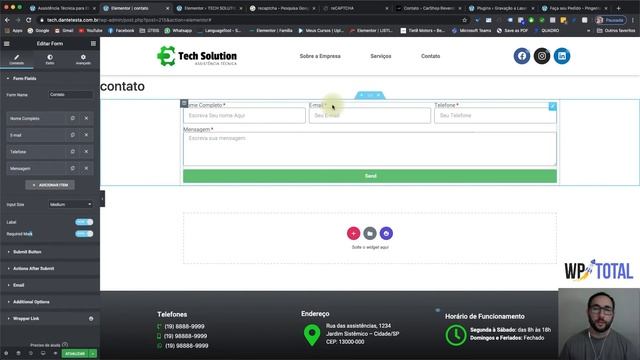Remove the Nome Completo field

point(86,118)
